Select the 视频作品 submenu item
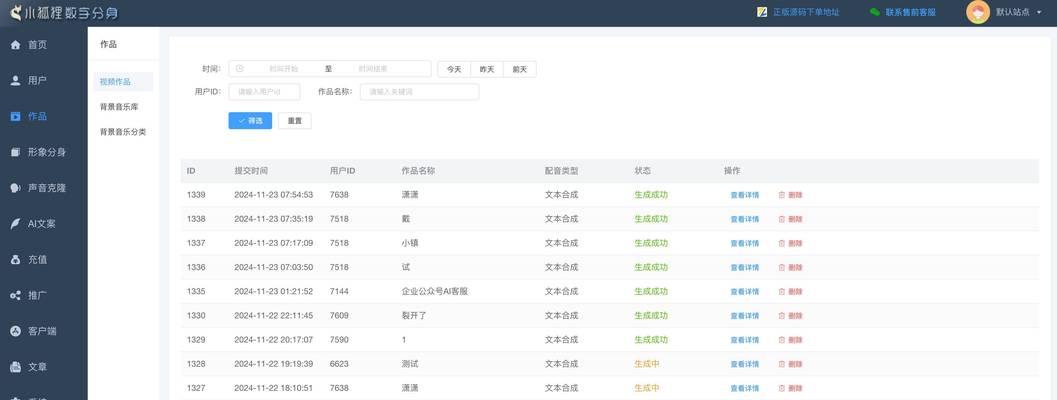Viewport: 1057px width, 400px height. (123, 82)
